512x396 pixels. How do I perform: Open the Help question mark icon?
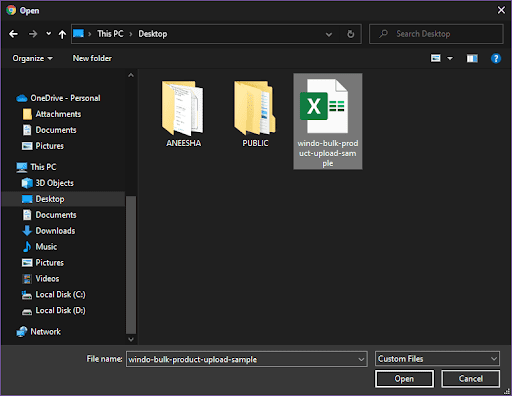(x=496, y=59)
